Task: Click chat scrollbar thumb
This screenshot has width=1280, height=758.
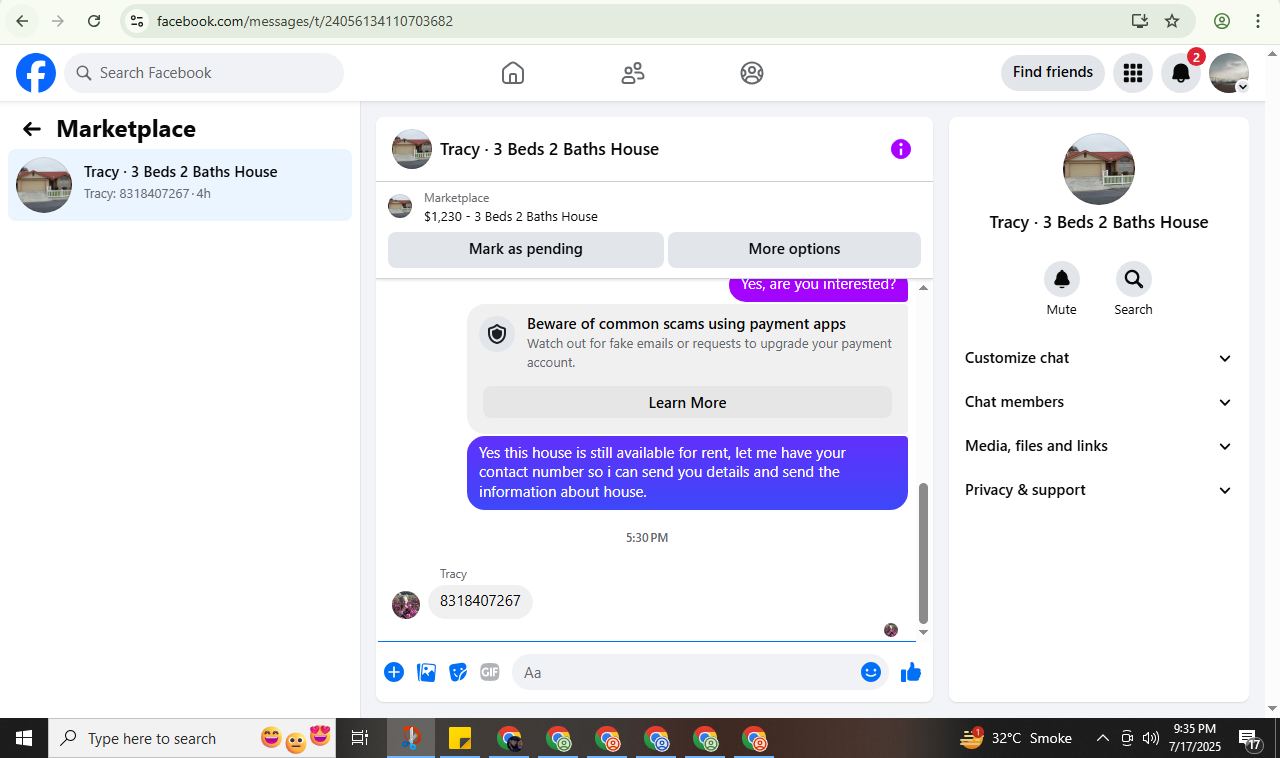Action: 923,553
